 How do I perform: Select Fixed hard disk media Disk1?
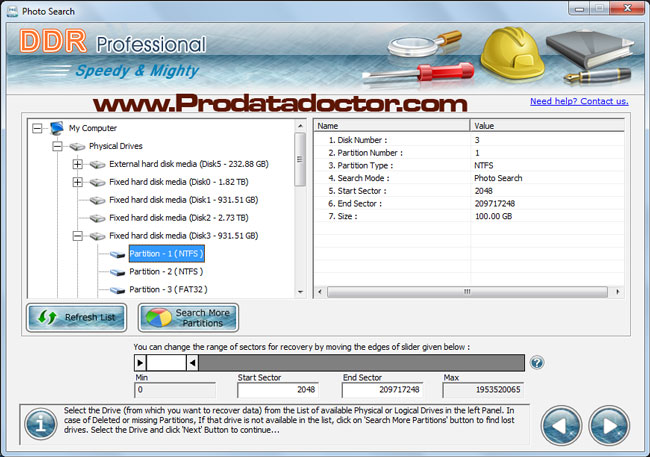pos(184,200)
